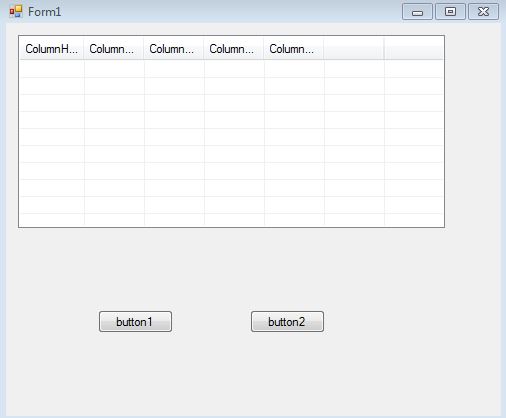Select first row cell under ColumnH...
This screenshot has width=506, height=418.
52,69
